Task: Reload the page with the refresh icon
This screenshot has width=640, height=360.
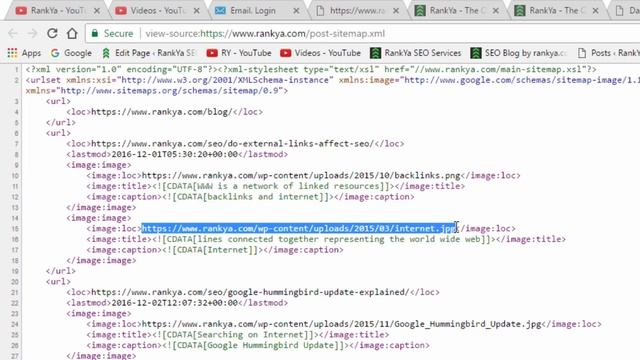Action: 52,33
